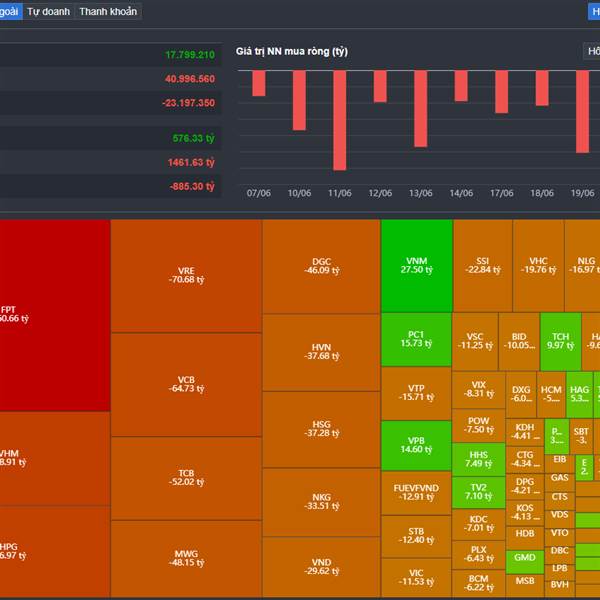Viewport: 600px width, 600px height.
Task: Open the EIB tile
Action: point(559,463)
